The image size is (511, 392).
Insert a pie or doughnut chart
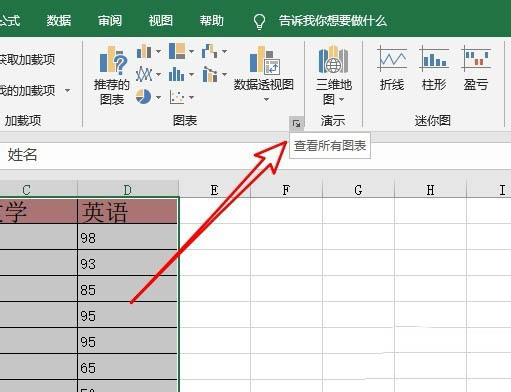tap(144, 97)
